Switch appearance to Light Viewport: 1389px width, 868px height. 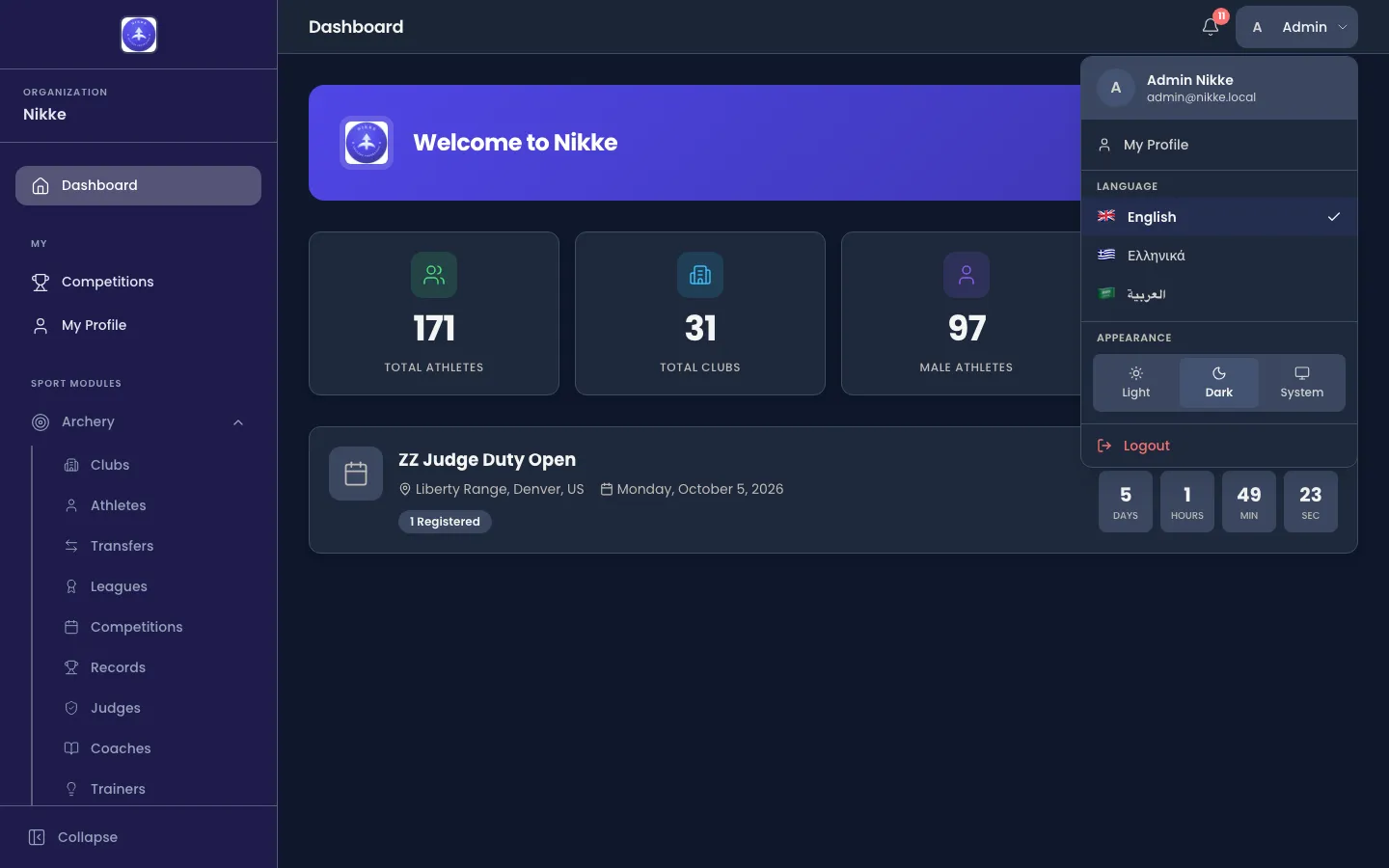tap(1136, 383)
